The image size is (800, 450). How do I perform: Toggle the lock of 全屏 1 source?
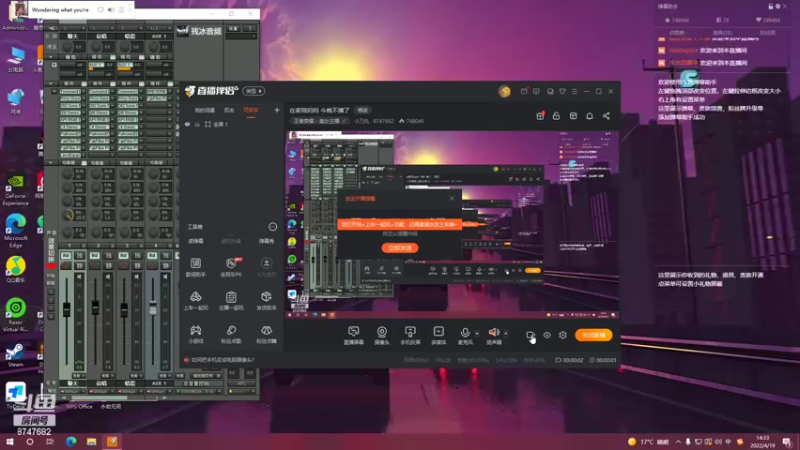click(197, 124)
